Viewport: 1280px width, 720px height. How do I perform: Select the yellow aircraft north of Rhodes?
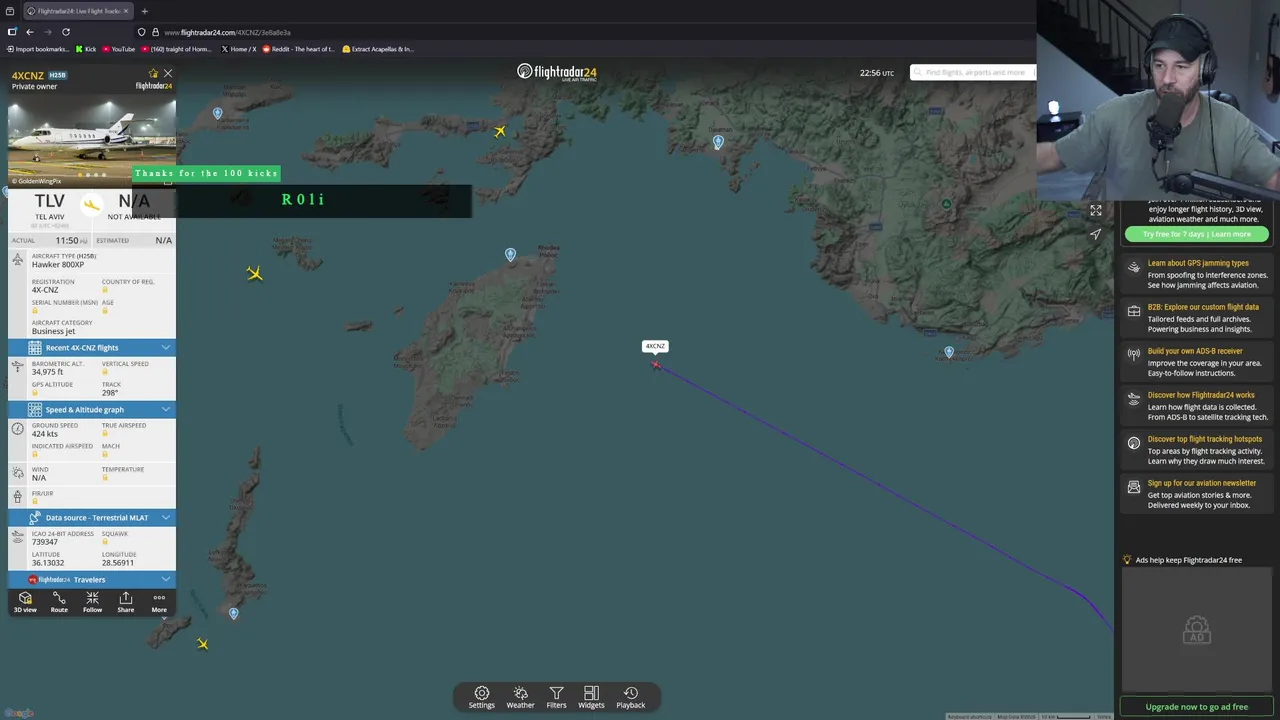pos(500,131)
